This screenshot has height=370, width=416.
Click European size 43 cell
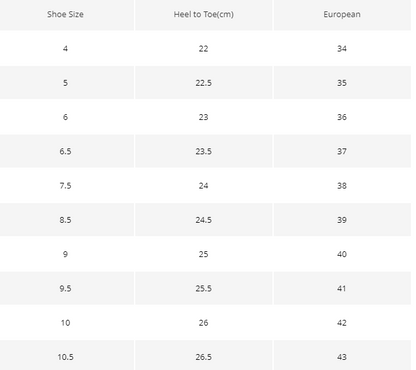point(342,357)
